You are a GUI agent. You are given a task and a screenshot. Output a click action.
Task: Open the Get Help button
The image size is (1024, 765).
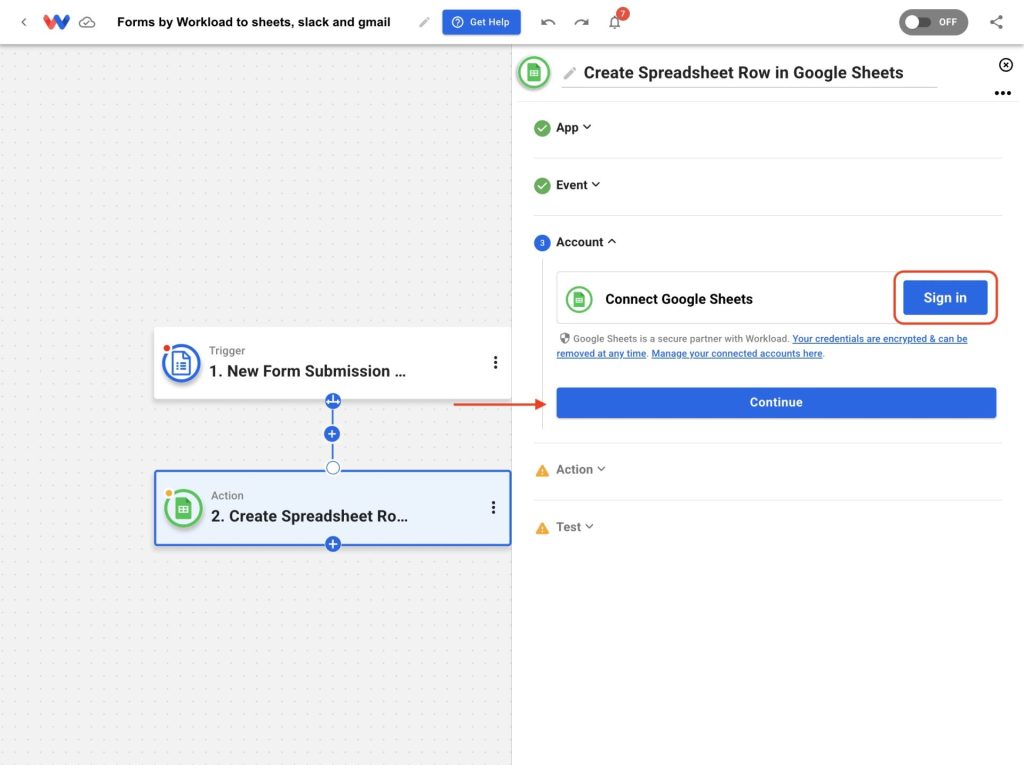(x=481, y=22)
